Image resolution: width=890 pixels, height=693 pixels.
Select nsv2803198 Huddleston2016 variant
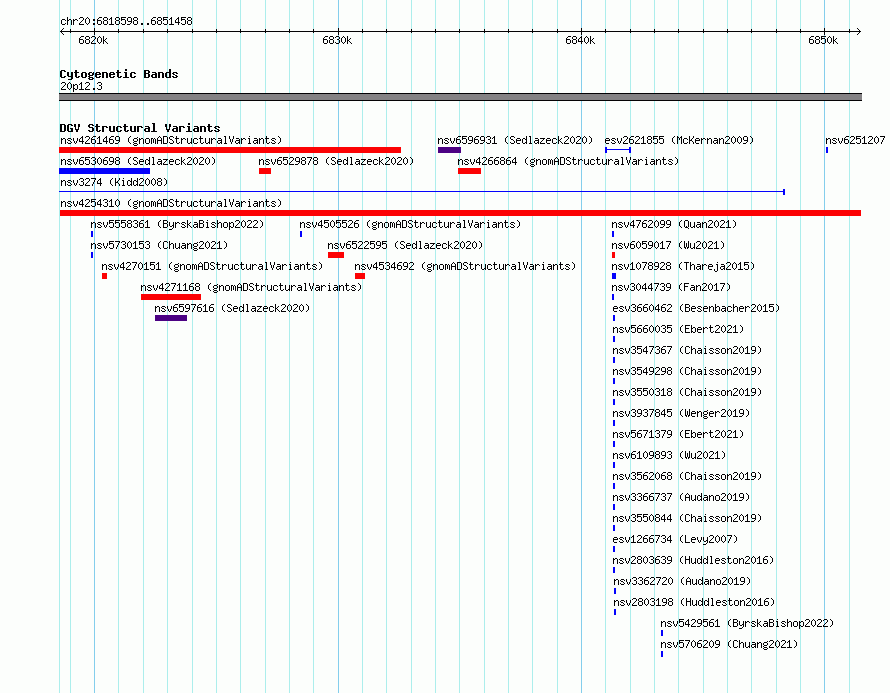point(694,602)
